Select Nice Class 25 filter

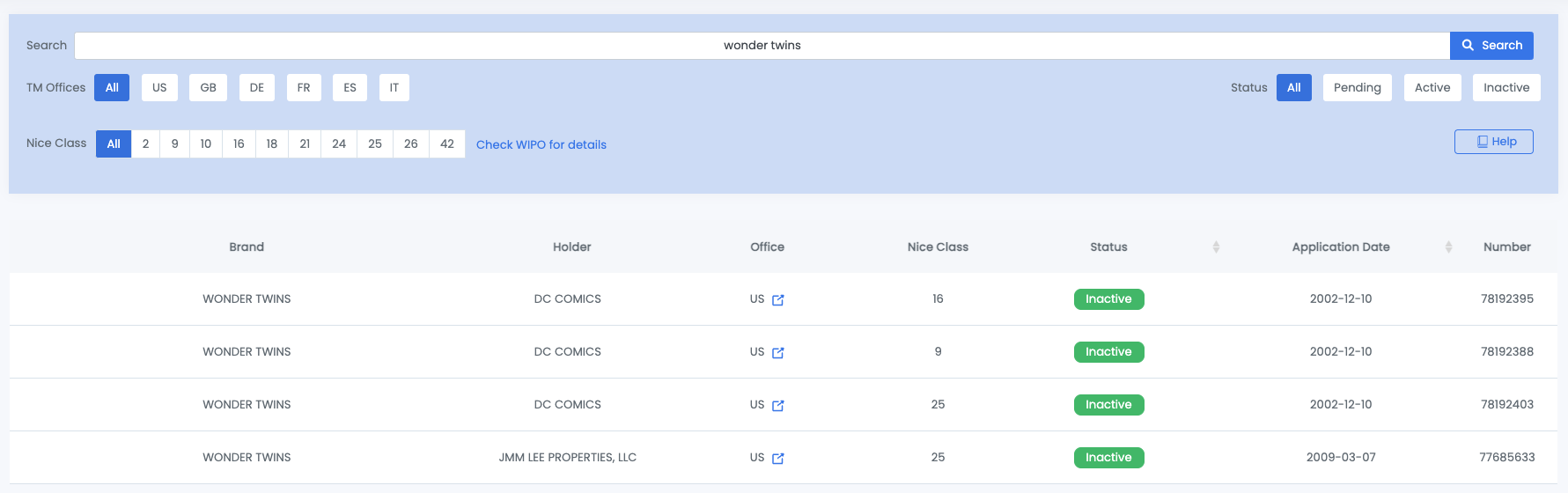pos(375,144)
